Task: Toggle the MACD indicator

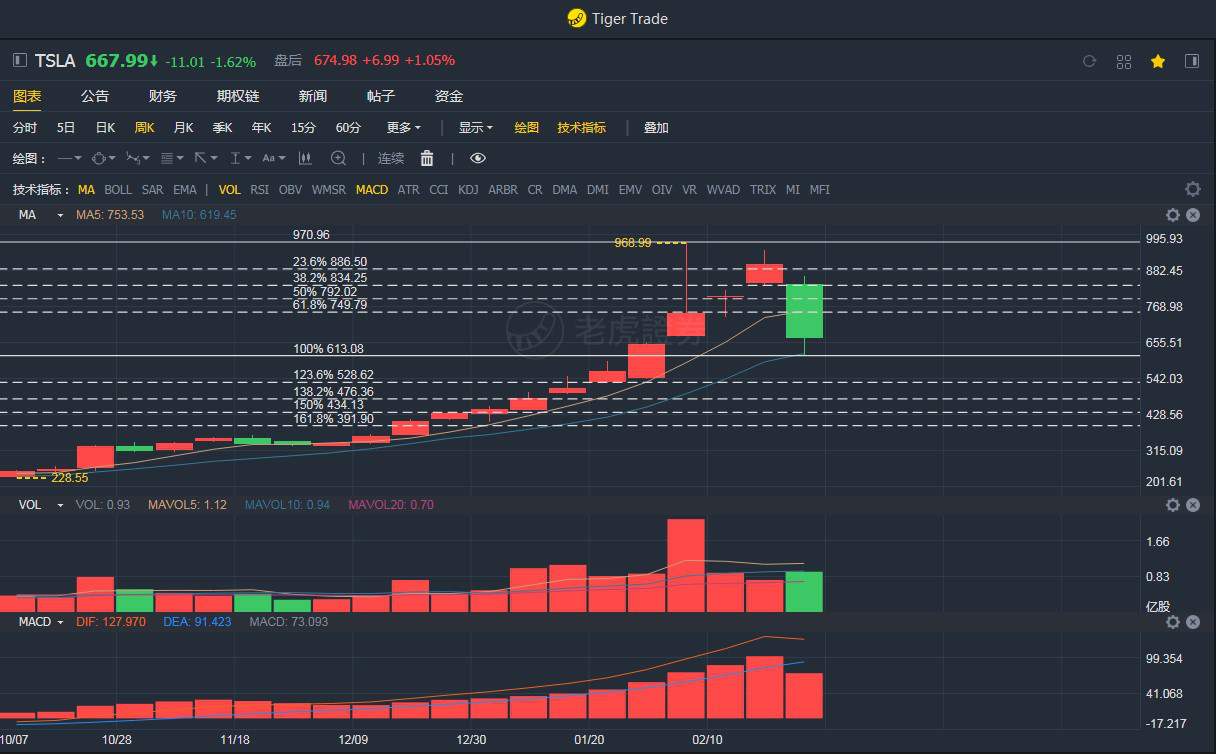Action: pyautogui.click(x=372, y=189)
